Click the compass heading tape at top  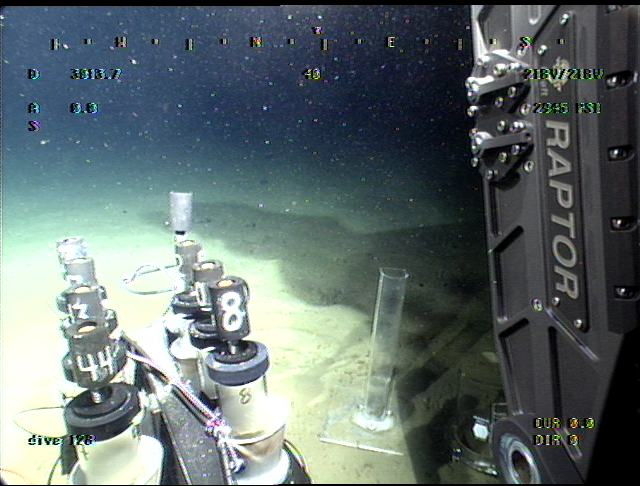coord(290,43)
